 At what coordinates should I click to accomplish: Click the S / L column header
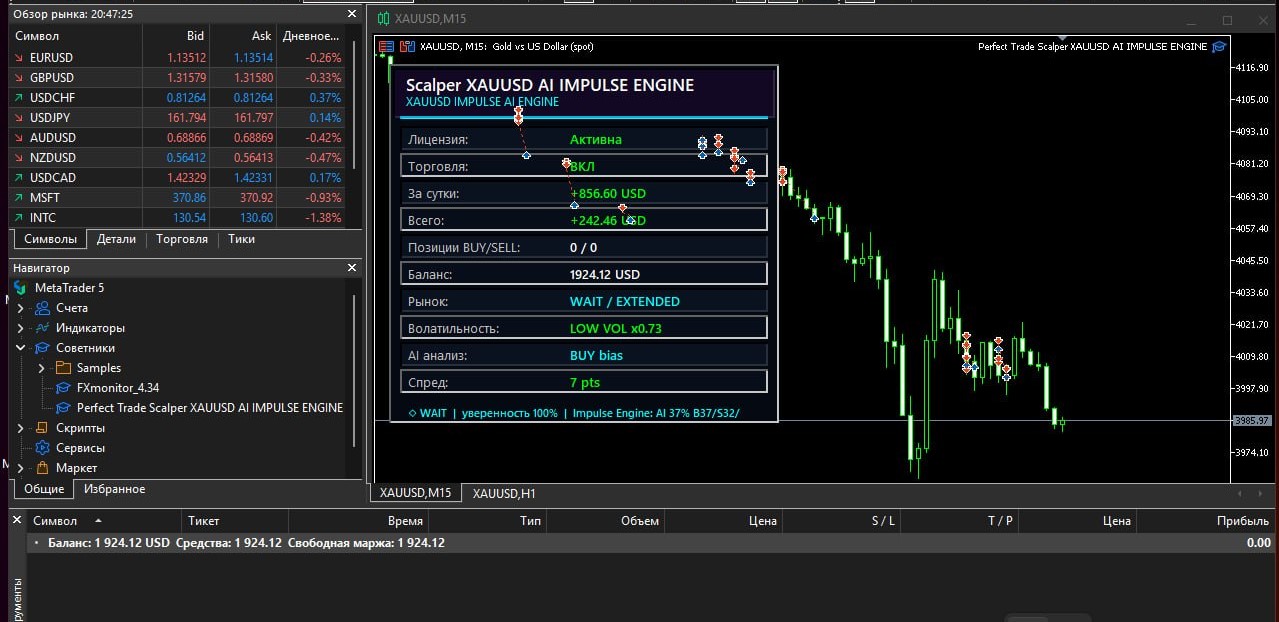pos(843,521)
